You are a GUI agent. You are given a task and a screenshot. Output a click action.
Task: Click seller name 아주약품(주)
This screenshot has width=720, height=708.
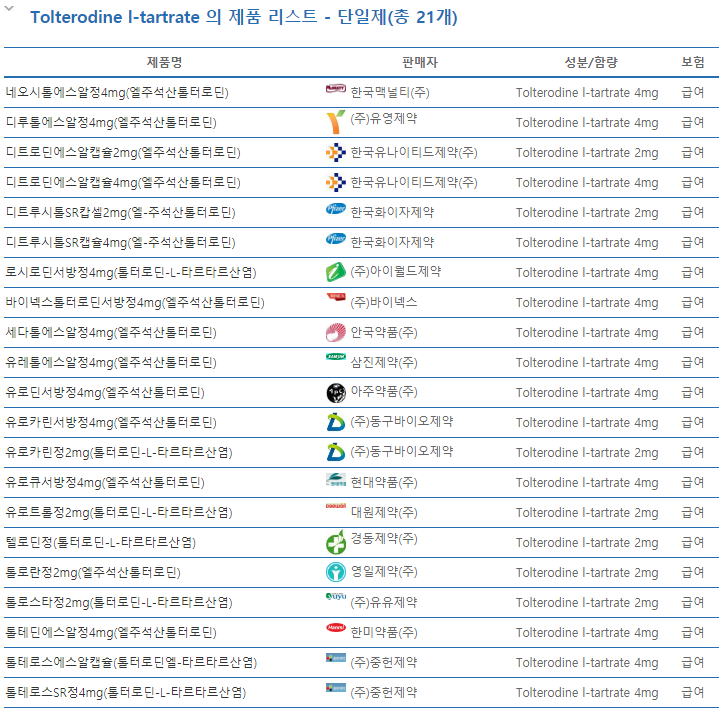[384, 392]
